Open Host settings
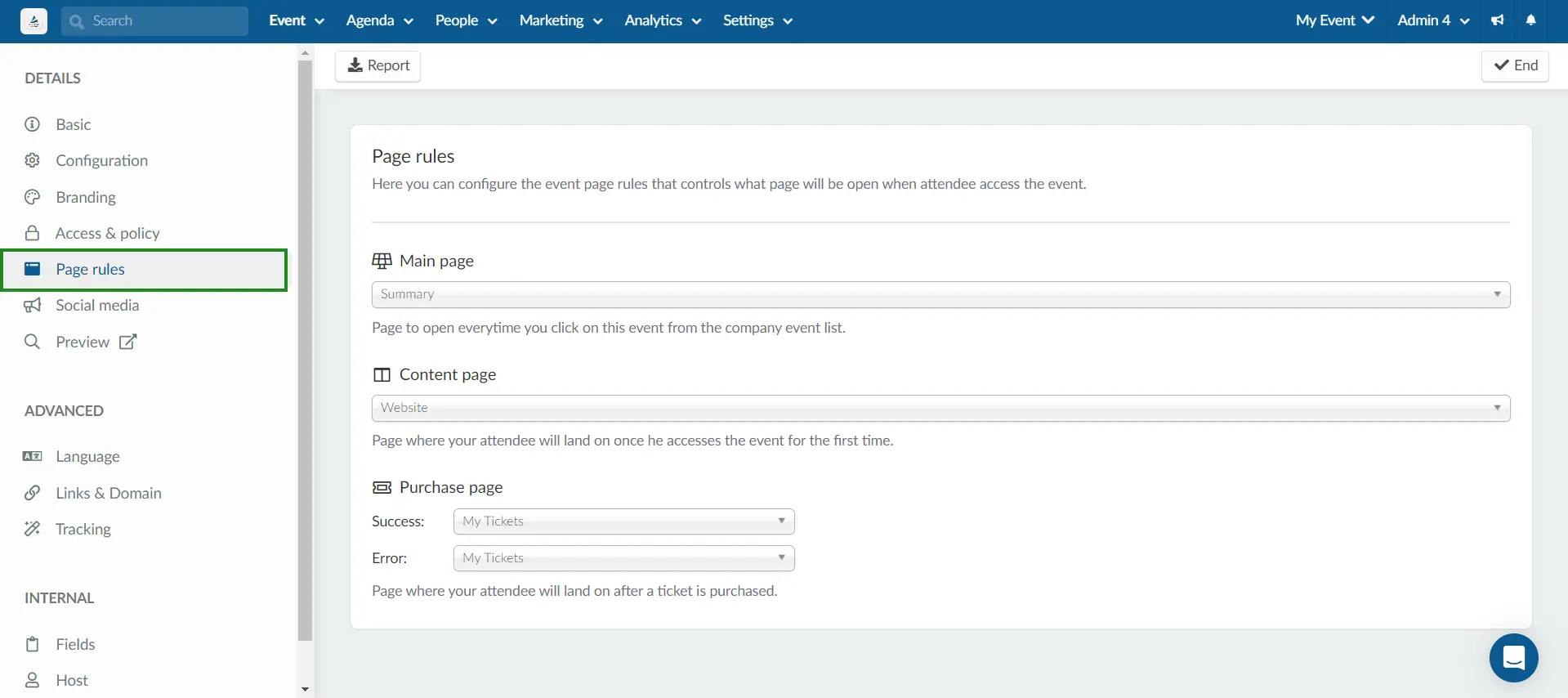The image size is (1568, 698). 72,680
